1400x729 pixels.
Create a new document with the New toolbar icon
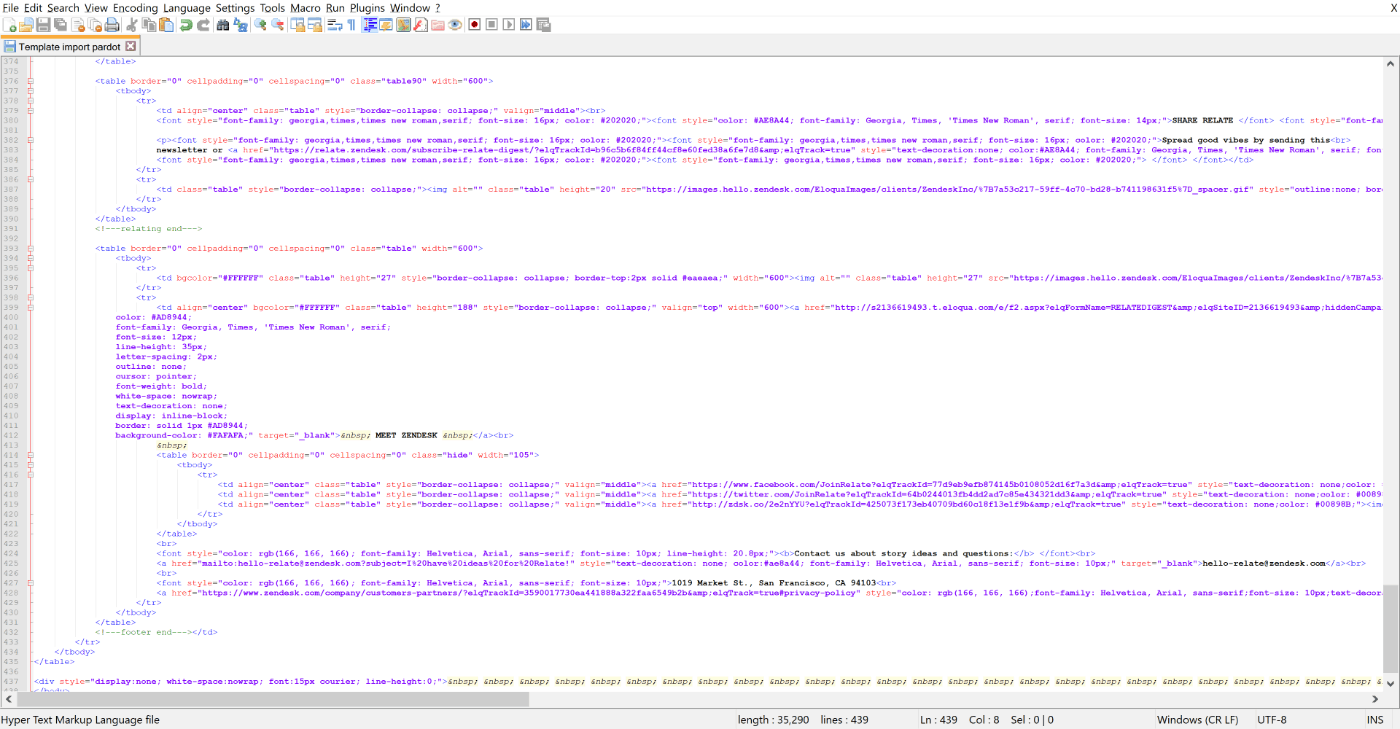coord(10,24)
